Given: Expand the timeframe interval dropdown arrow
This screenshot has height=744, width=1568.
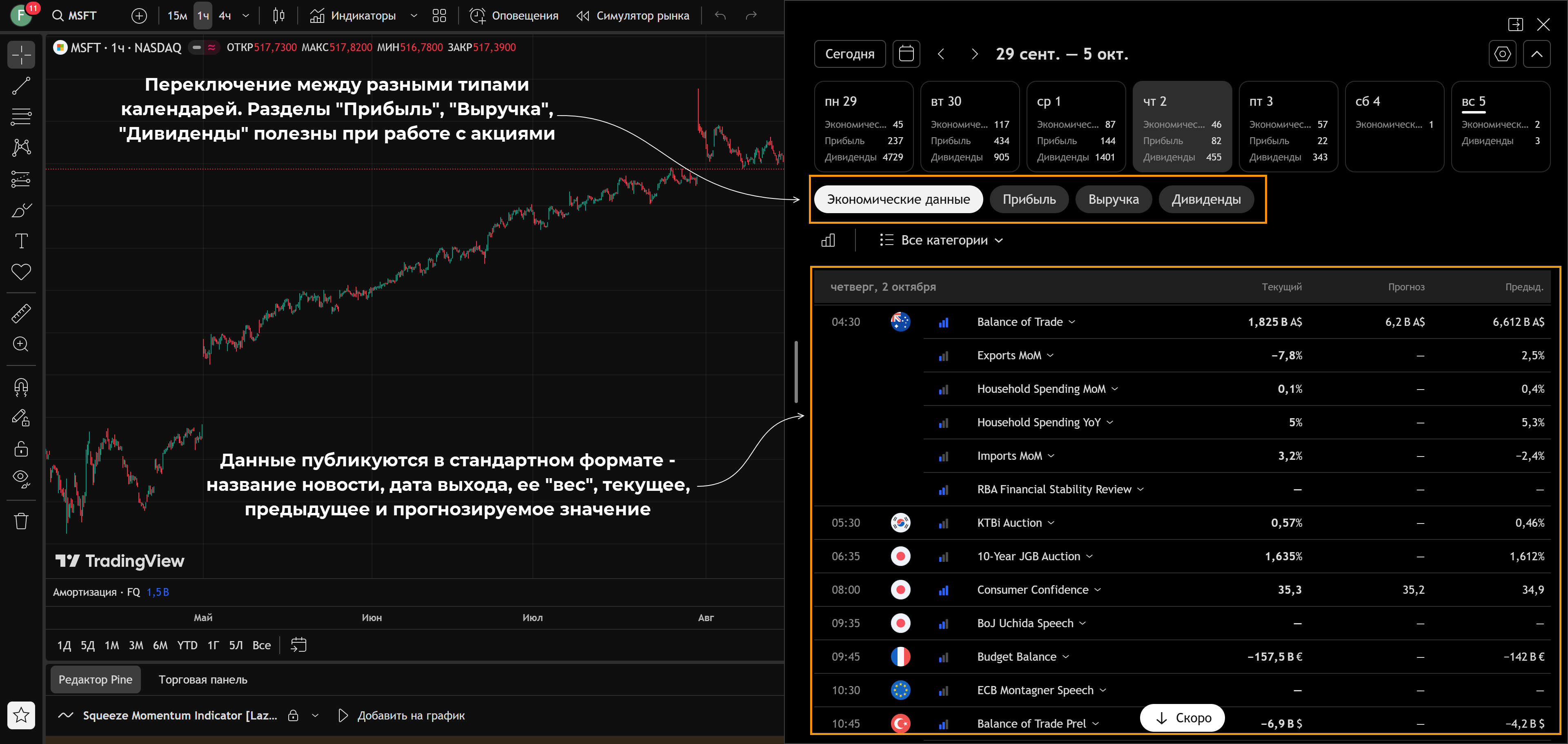Looking at the screenshot, I should 246,16.
